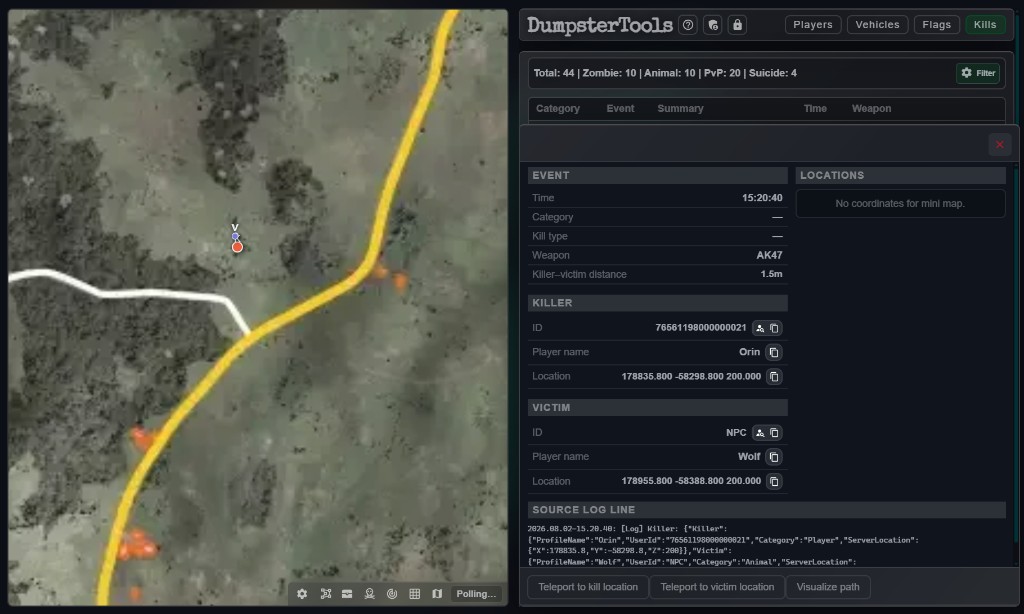
Task: Click the distance value 1.5m
Action: pyautogui.click(x=771, y=274)
